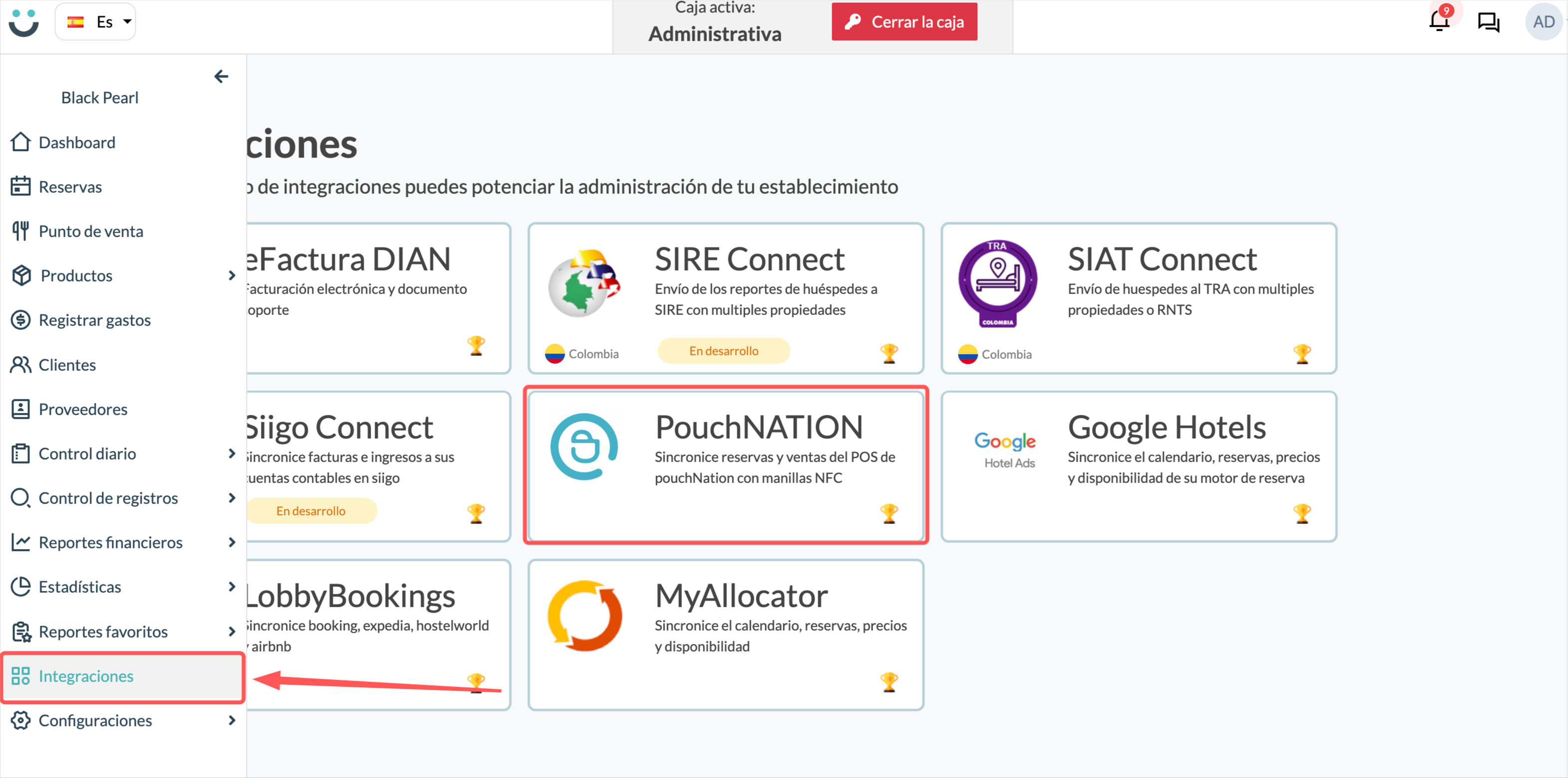The image size is (1568, 778).
Task: Open the SIRE Connect title
Action: [749, 259]
